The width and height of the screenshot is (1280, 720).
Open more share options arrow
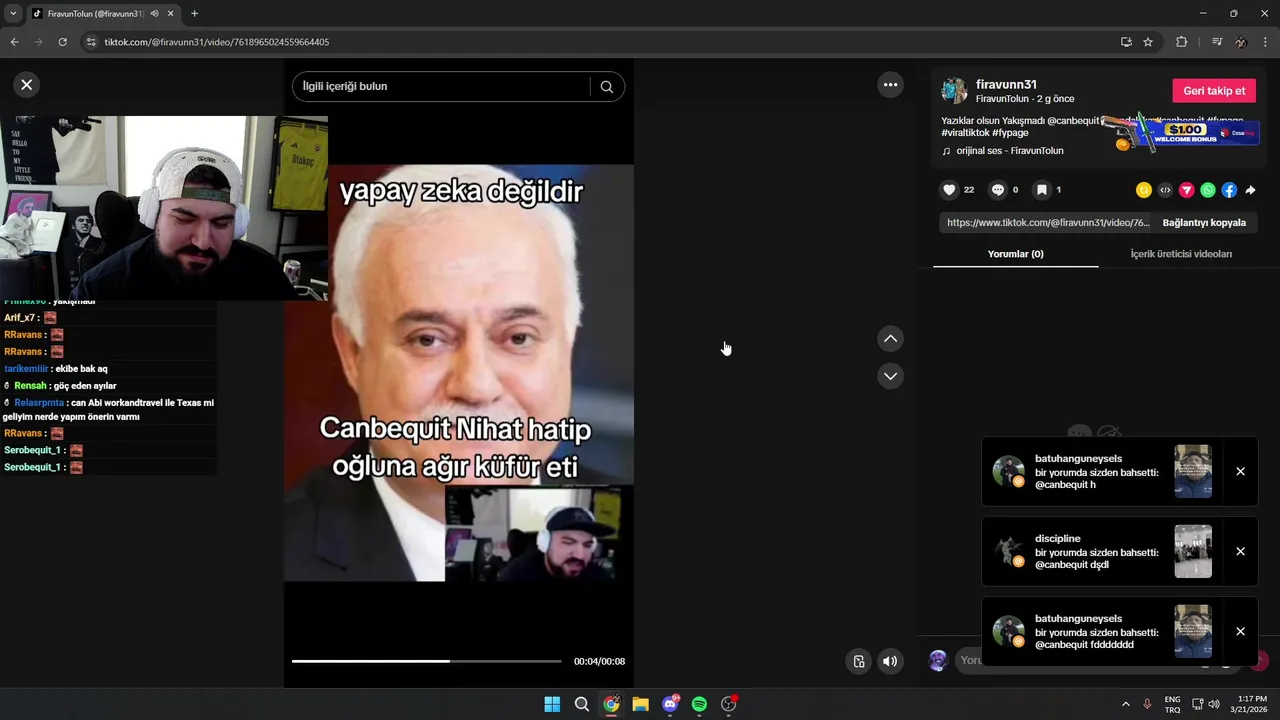(1250, 190)
